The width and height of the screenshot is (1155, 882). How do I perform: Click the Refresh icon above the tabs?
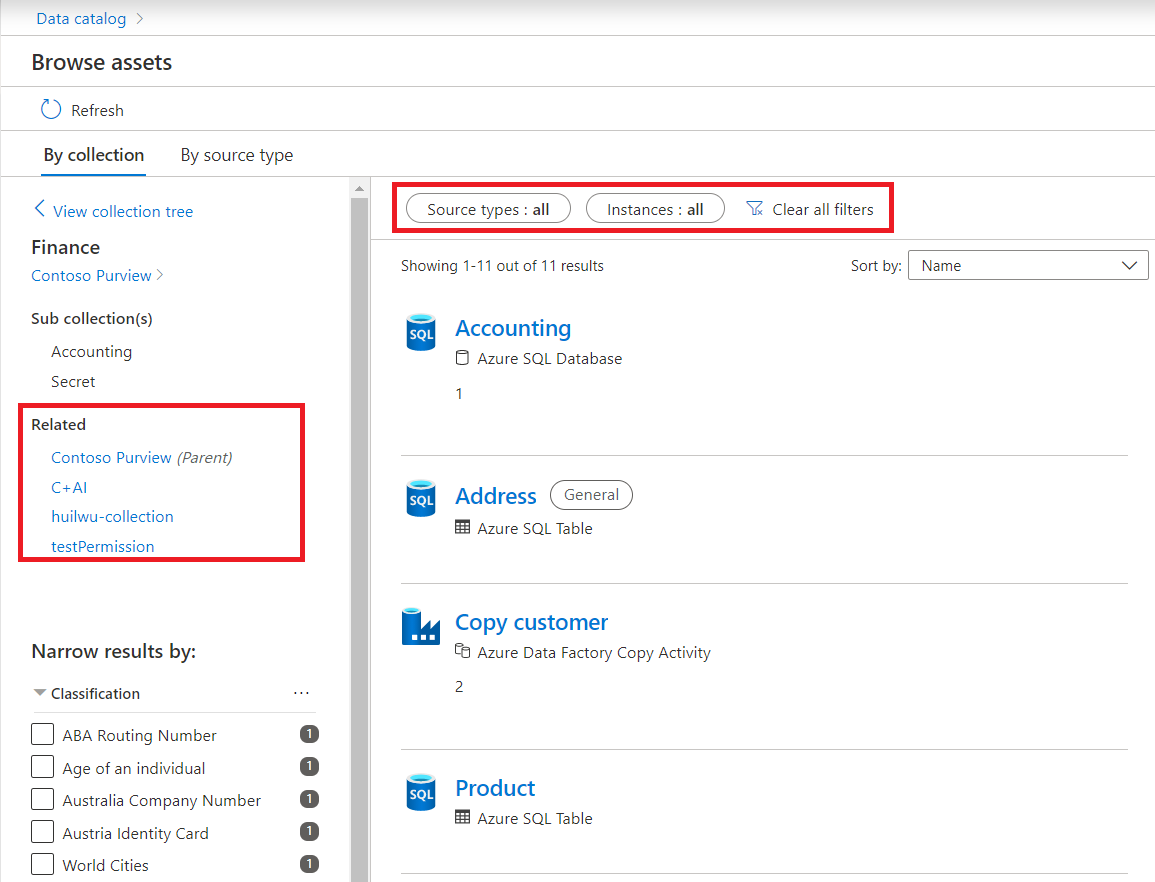[x=51, y=109]
